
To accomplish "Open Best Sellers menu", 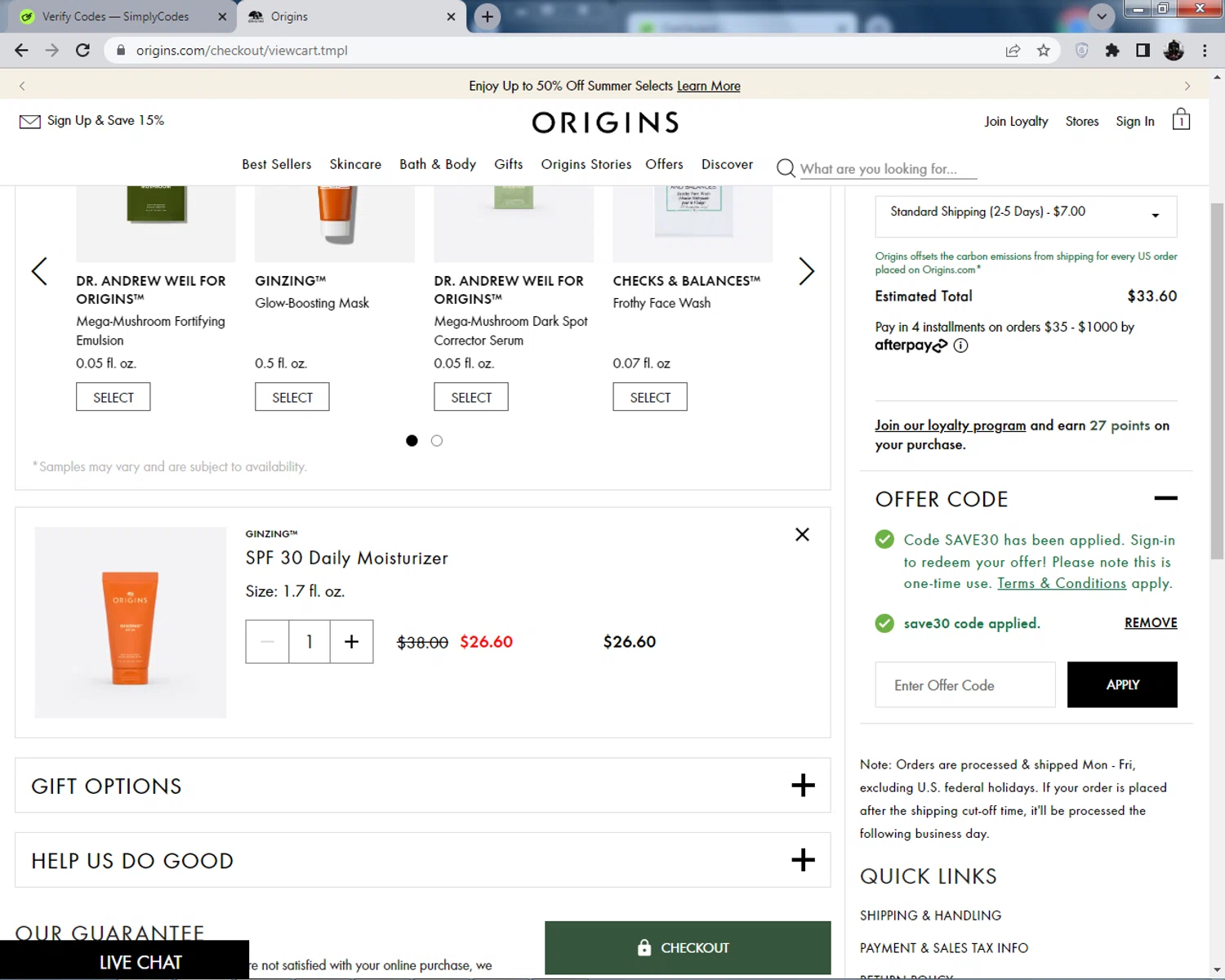I will 277,164.
